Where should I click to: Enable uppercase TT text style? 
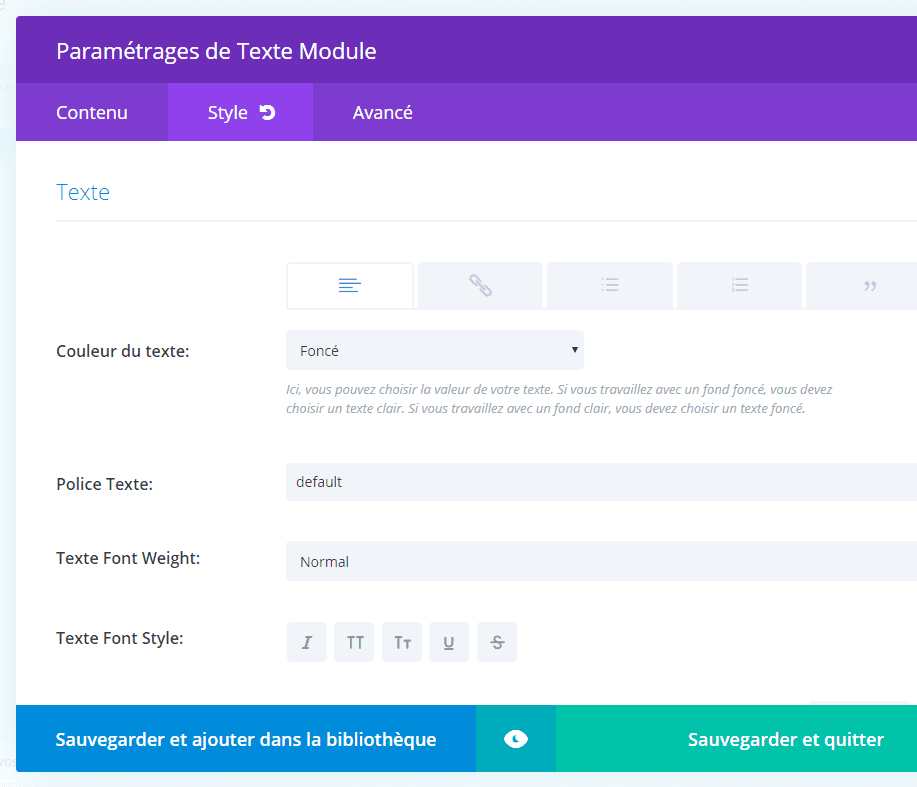354,641
